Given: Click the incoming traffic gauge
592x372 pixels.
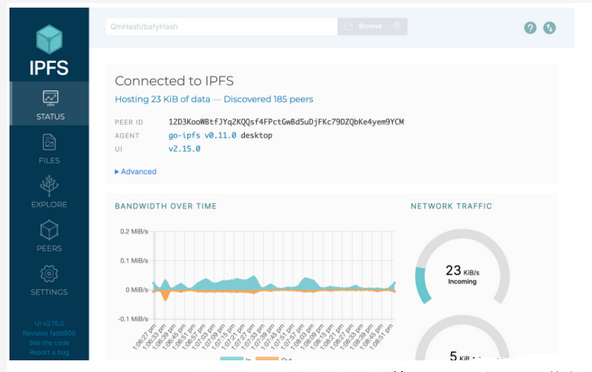Looking at the screenshot, I should coord(462,267).
